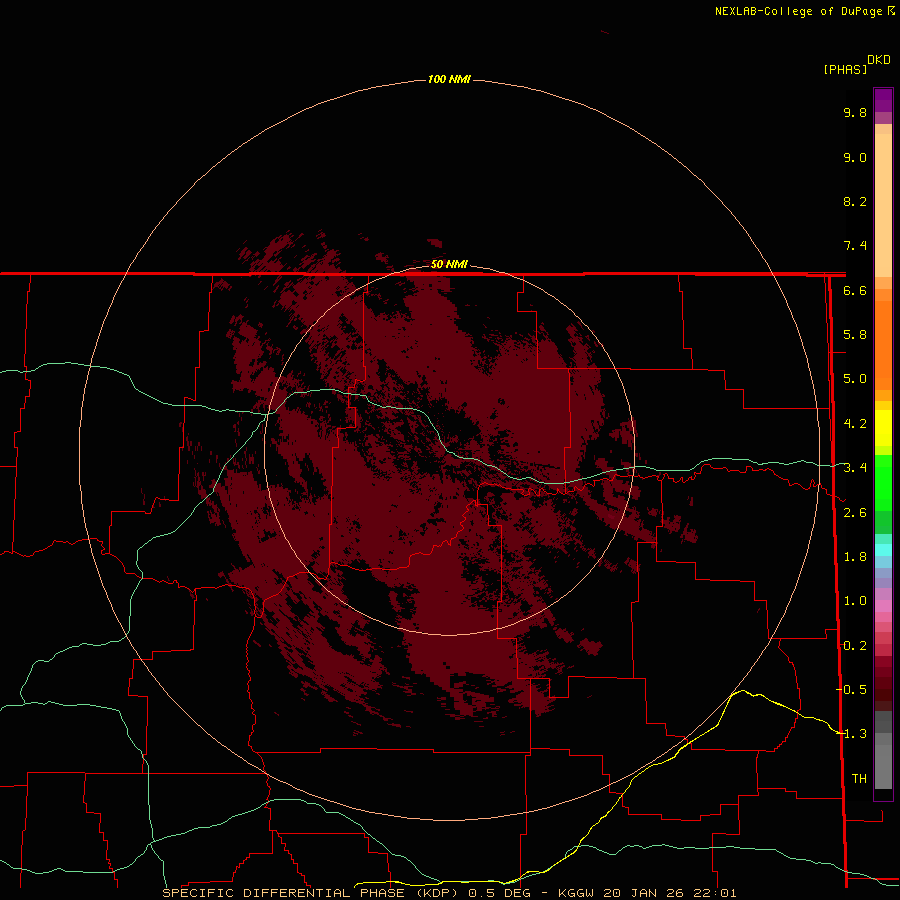Click the 0.2 color scale value
The height and width of the screenshot is (900, 900).
pyautogui.click(x=855, y=646)
